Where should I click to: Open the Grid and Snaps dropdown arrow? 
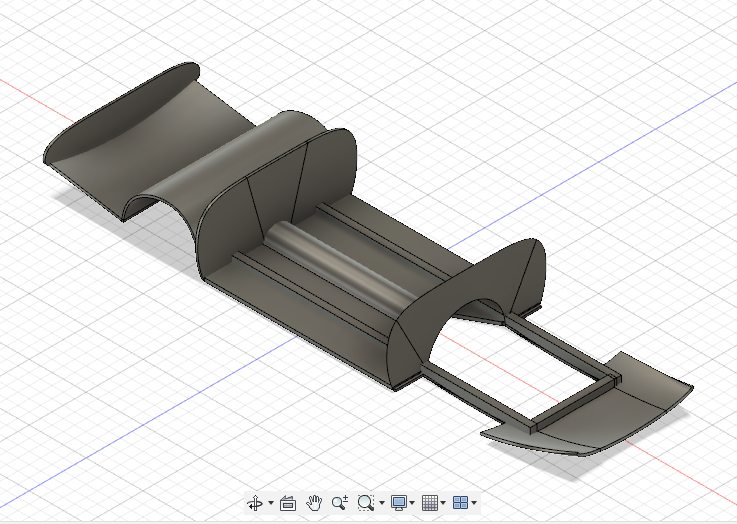click(443, 503)
